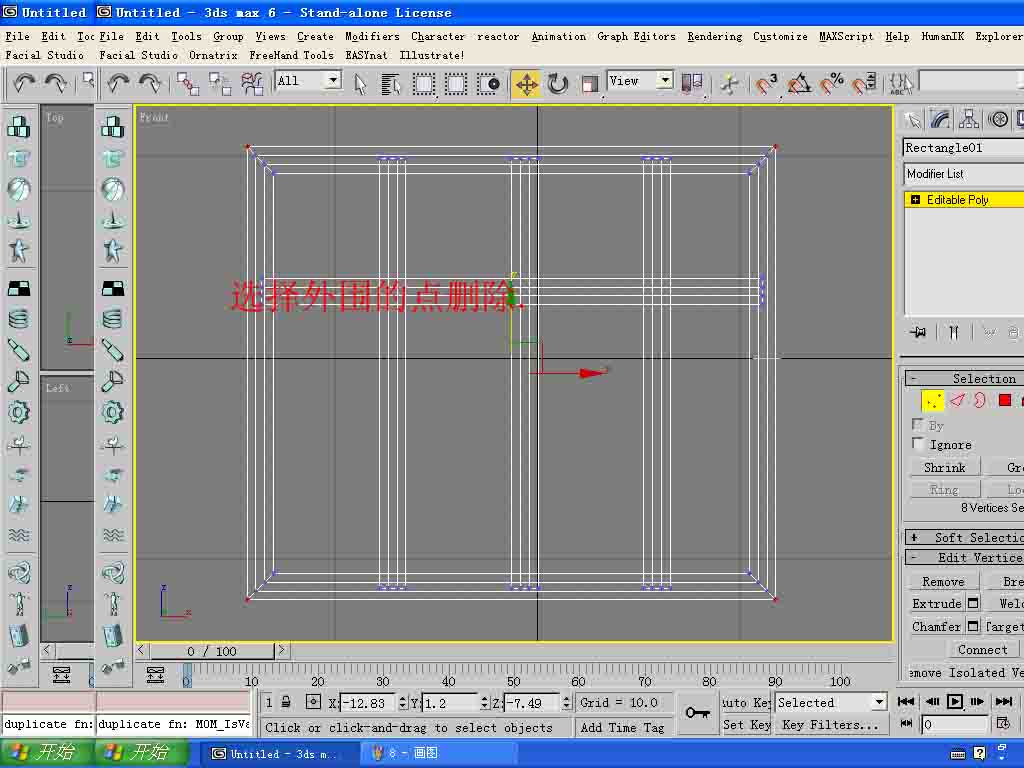Switch to the Motion command panel
This screenshot has width=1024, height=768.
pyautogui.click(x=998, y=120)
